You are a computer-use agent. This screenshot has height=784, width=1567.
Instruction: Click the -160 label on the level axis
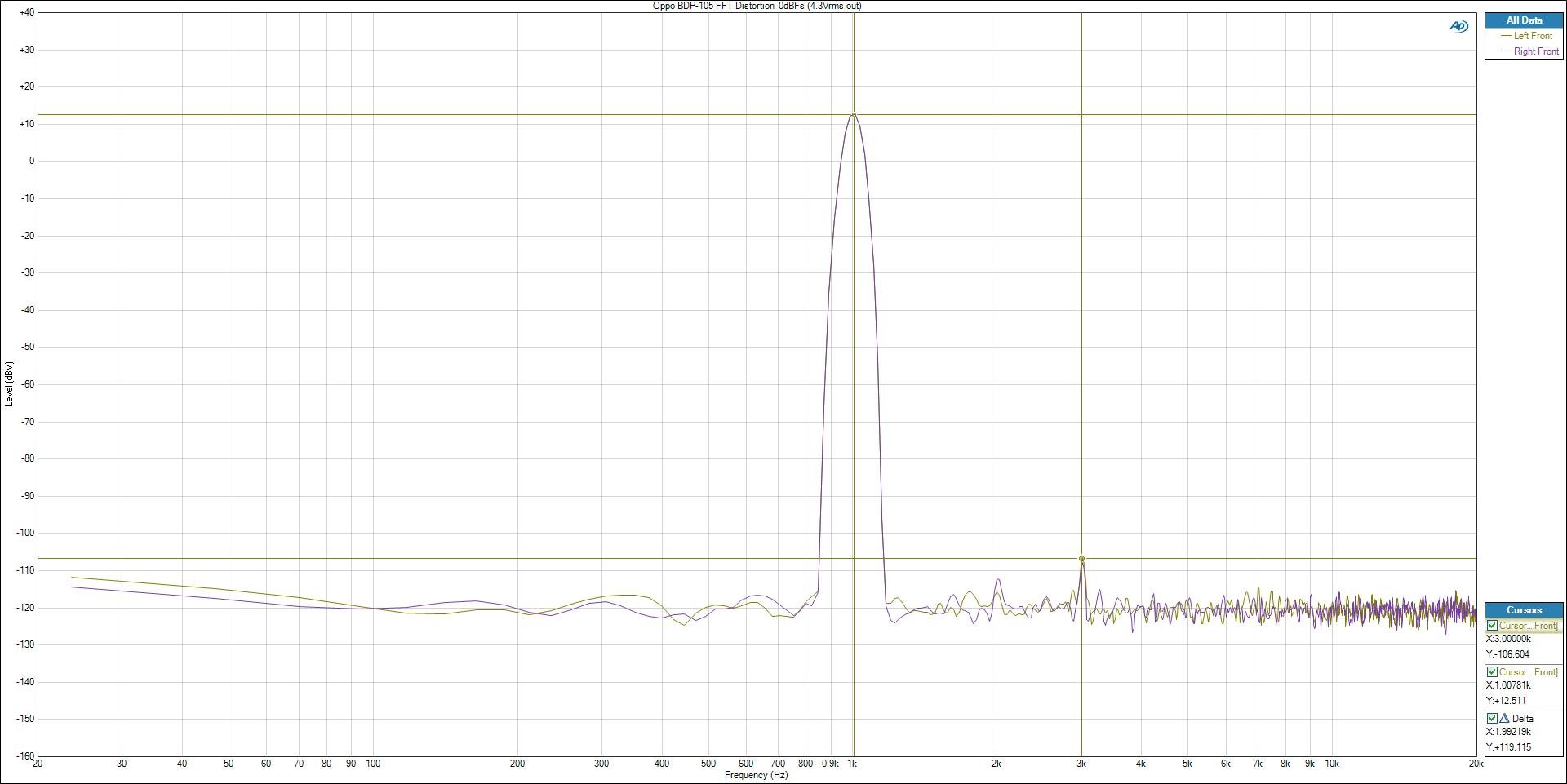[x=25, y=756]
